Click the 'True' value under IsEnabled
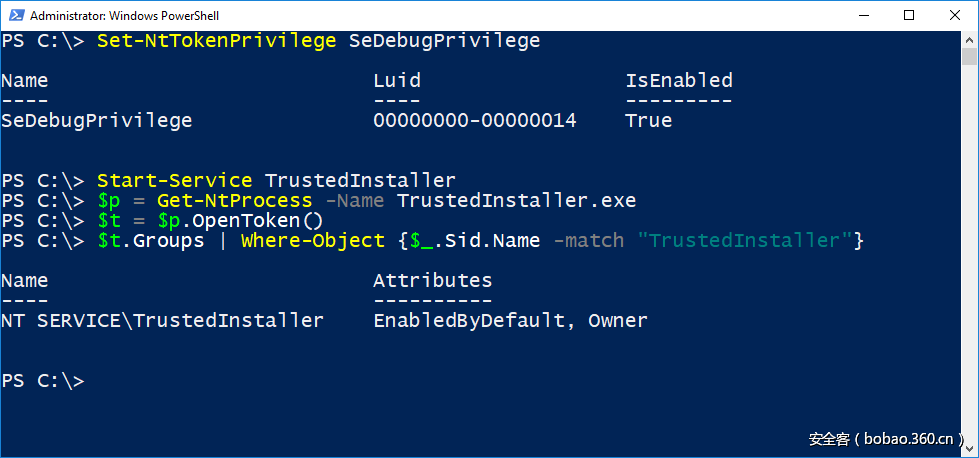Screen dimensions: 979x458 (649, 121)
